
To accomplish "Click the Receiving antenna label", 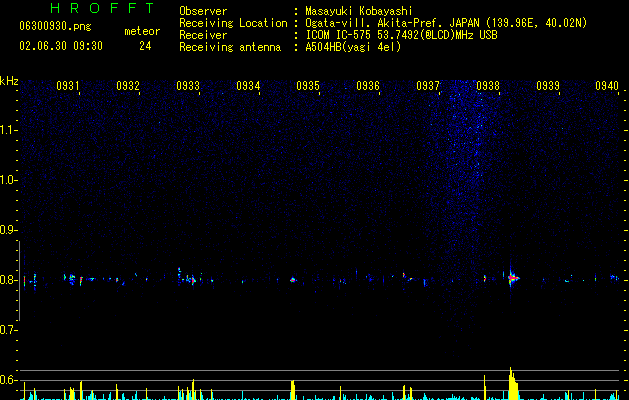I will point(230,47).
